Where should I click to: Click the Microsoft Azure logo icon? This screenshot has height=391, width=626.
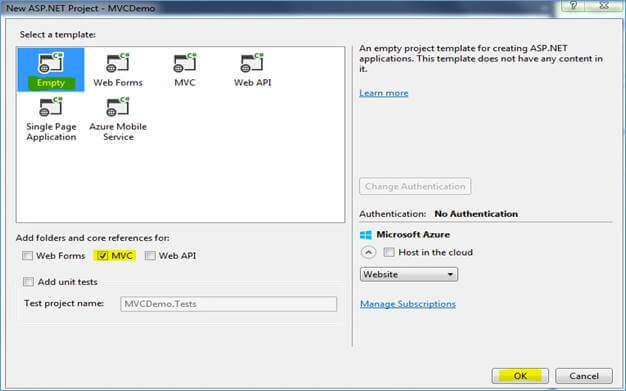click(366, 235)
